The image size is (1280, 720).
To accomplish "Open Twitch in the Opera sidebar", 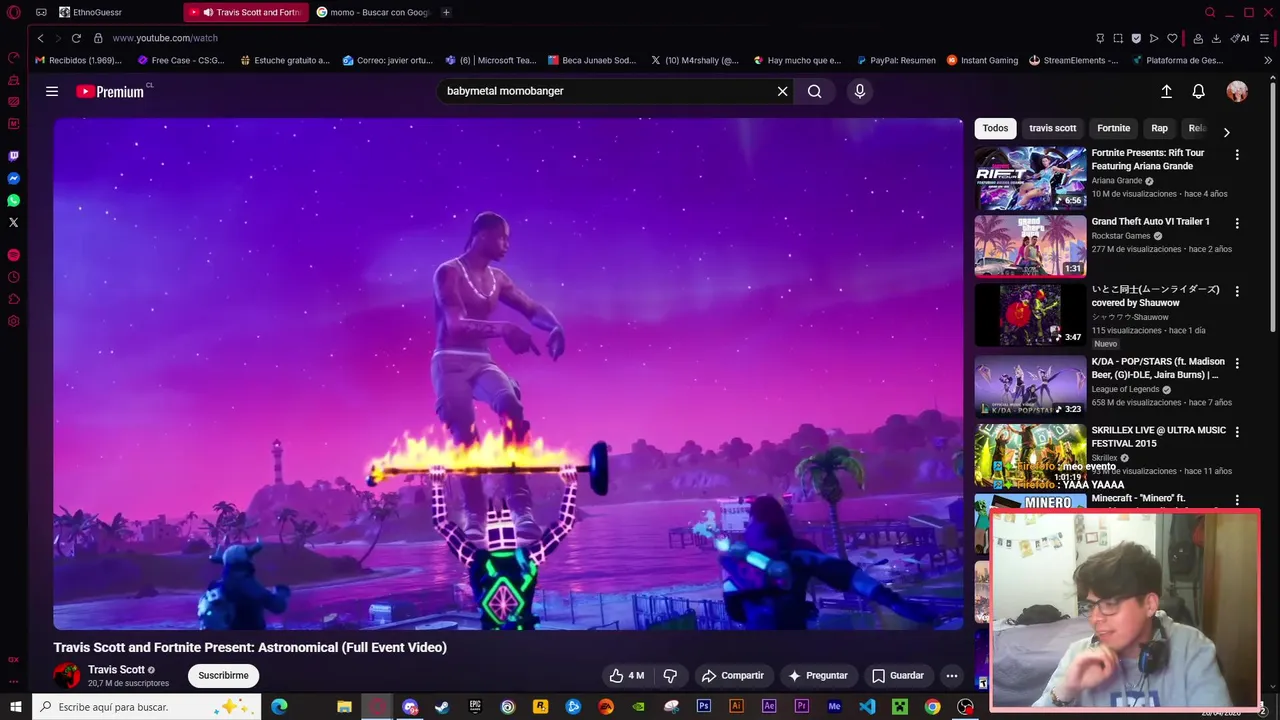I will (x=13, y=156).
